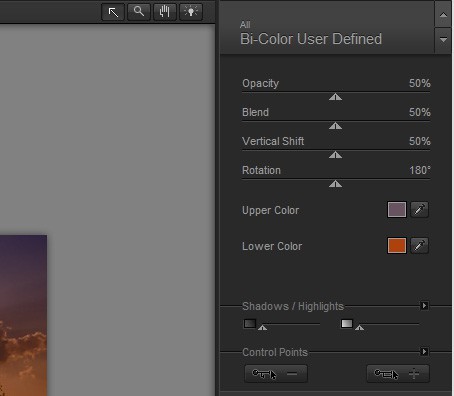Image resolution: width=454 pixels, height=396 pixels.
Task: Click the Blend 50% value
Action: point(420,112)
